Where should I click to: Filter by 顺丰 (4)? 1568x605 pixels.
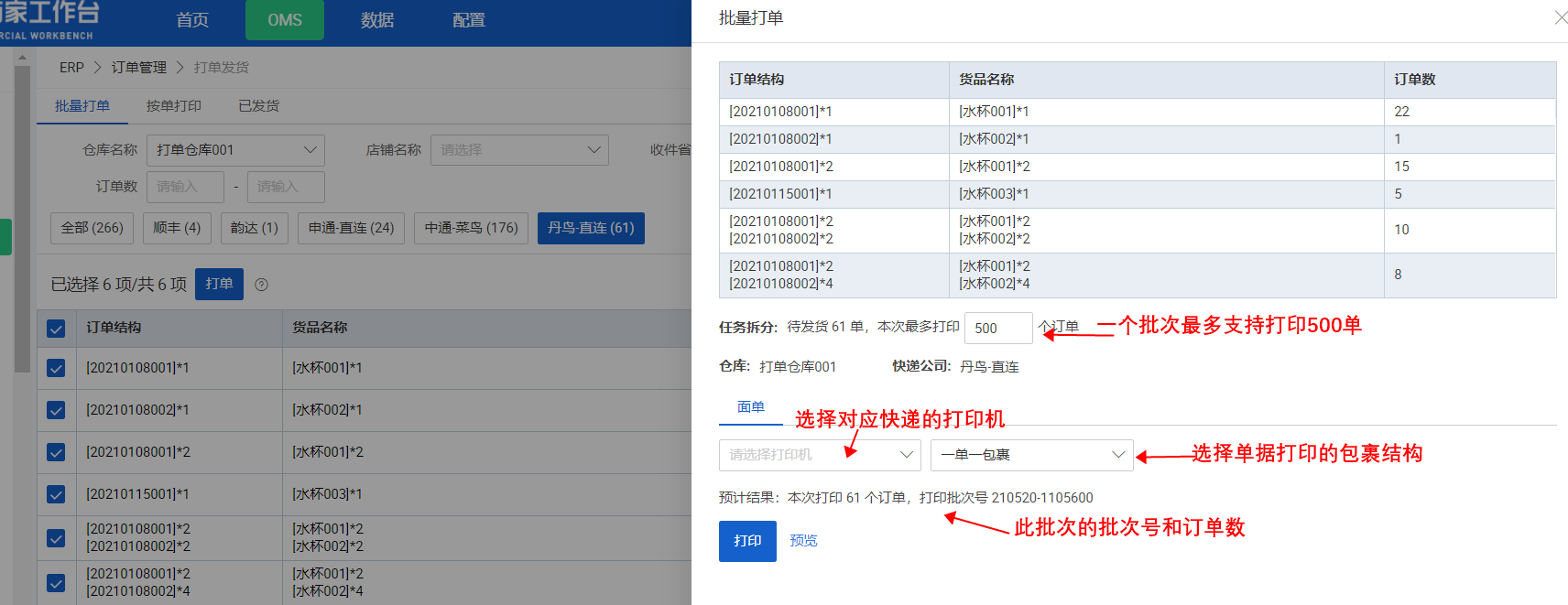click(177, 228)
